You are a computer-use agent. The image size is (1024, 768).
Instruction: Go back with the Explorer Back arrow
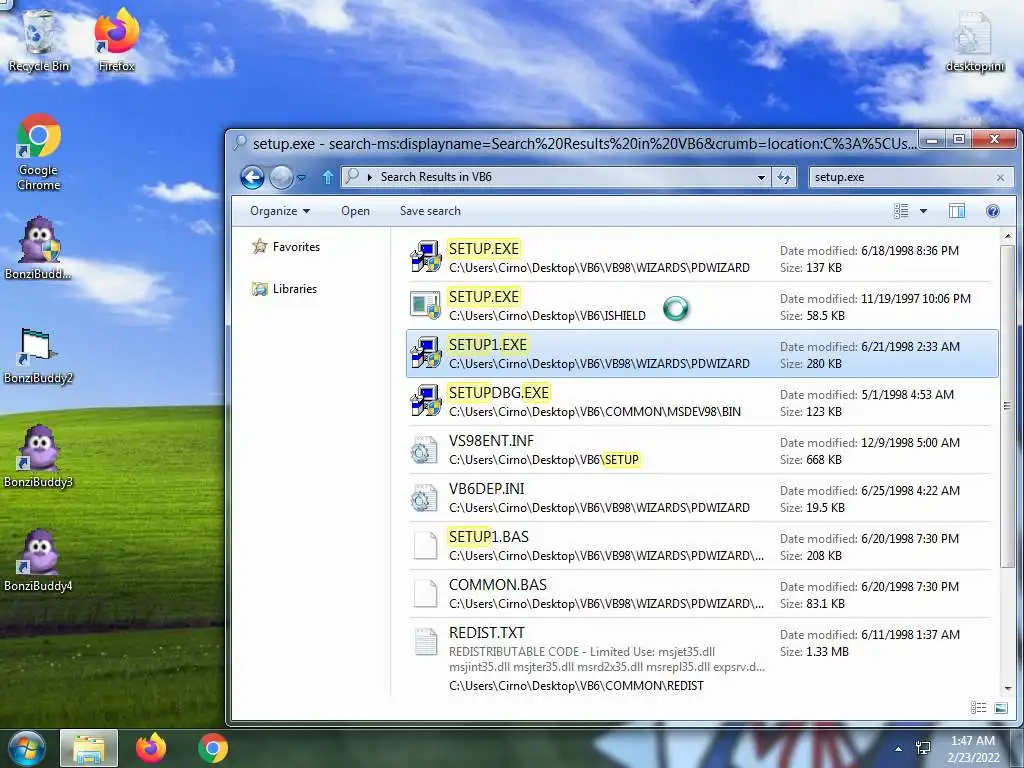click(252, 177)
